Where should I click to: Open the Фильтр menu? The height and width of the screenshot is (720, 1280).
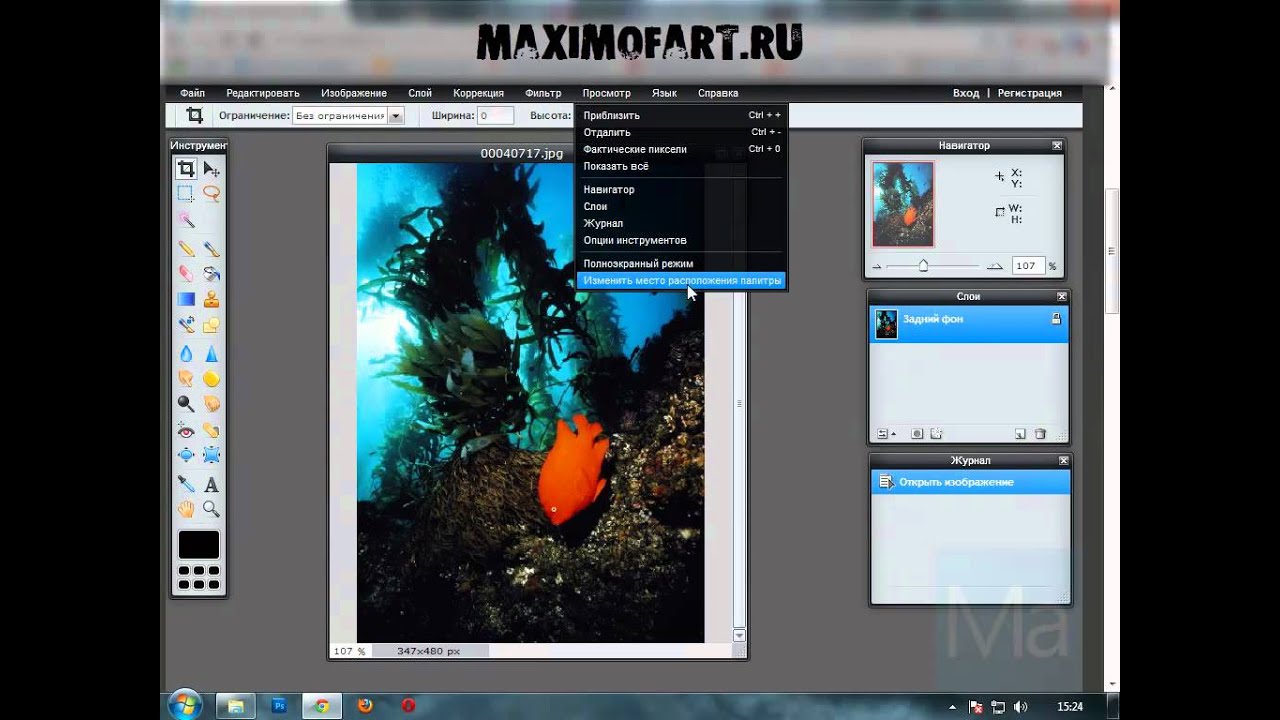click(x=543, y=93)
